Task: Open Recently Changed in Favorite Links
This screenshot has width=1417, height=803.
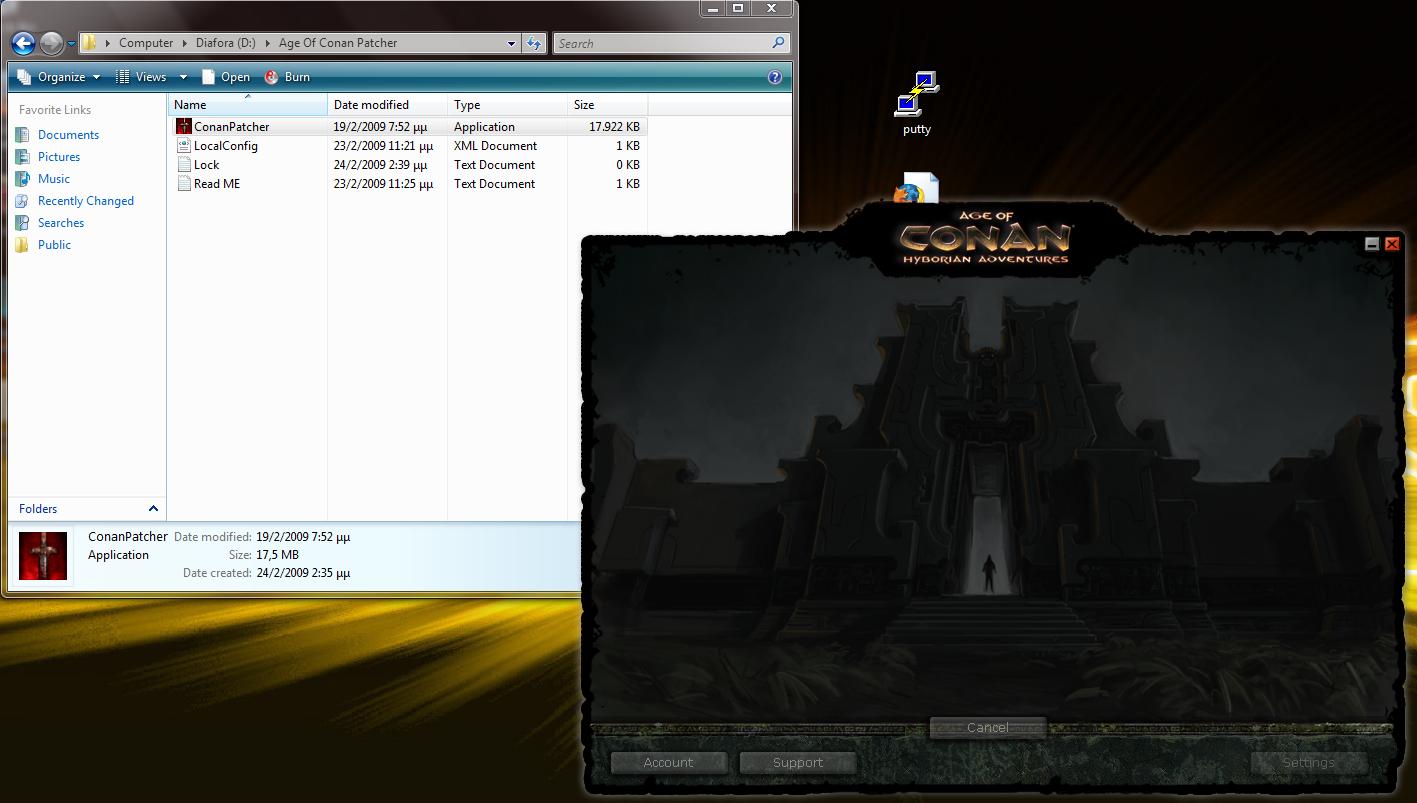Action: point(86,201)
